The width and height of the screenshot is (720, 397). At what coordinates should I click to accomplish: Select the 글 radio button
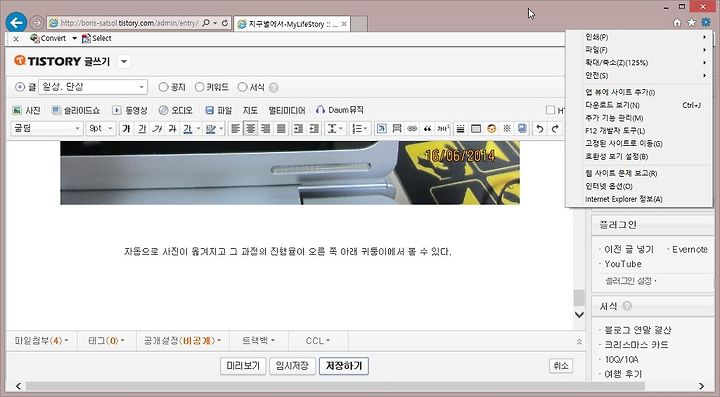[x=20, y=87]
